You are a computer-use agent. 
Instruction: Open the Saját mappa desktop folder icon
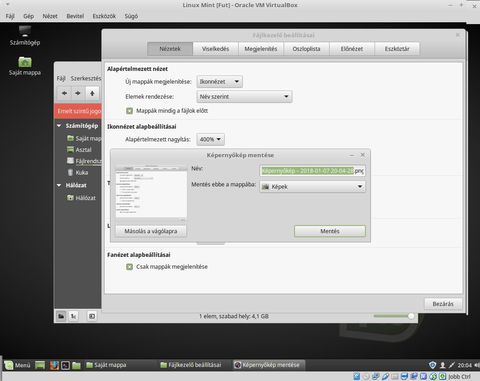[25, 66]
